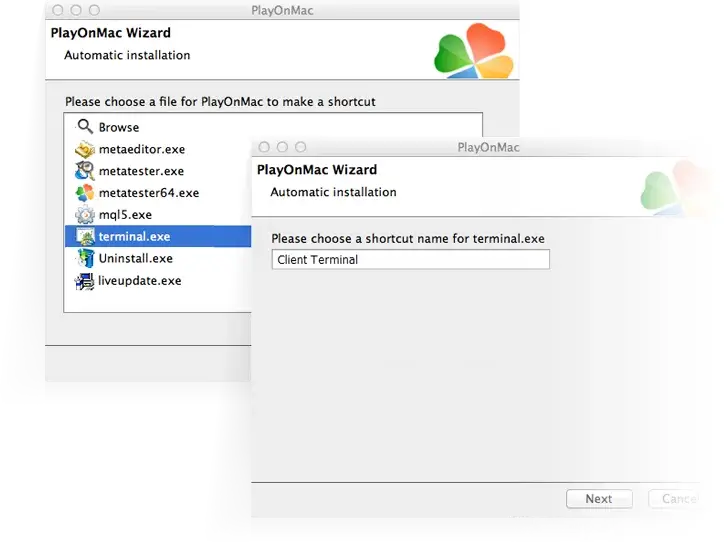Click the Browse magnifying glass icon
This screenshot has width=726, height=542.
(x=84, y=127)
